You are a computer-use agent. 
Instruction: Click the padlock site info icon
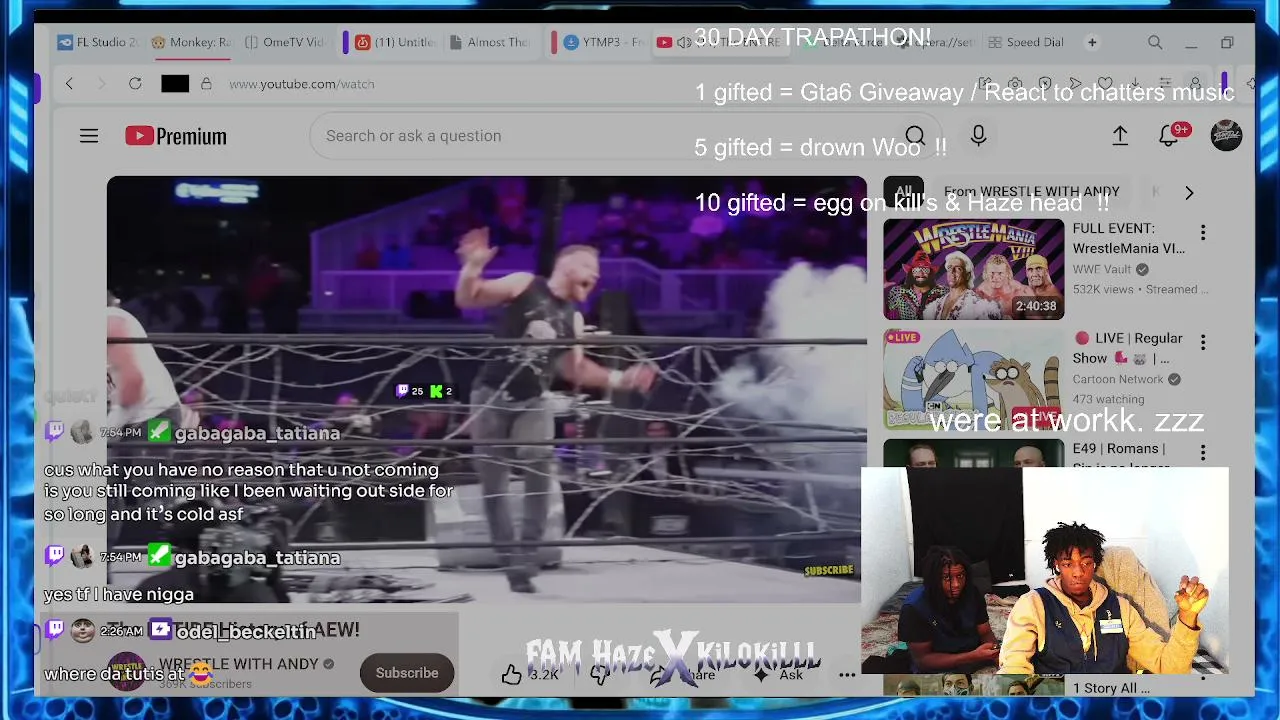206,84
